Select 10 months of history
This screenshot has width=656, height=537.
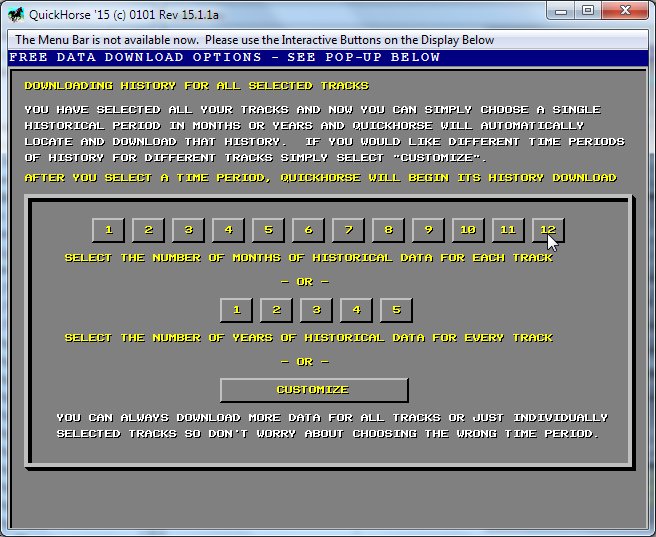point(468,230)
